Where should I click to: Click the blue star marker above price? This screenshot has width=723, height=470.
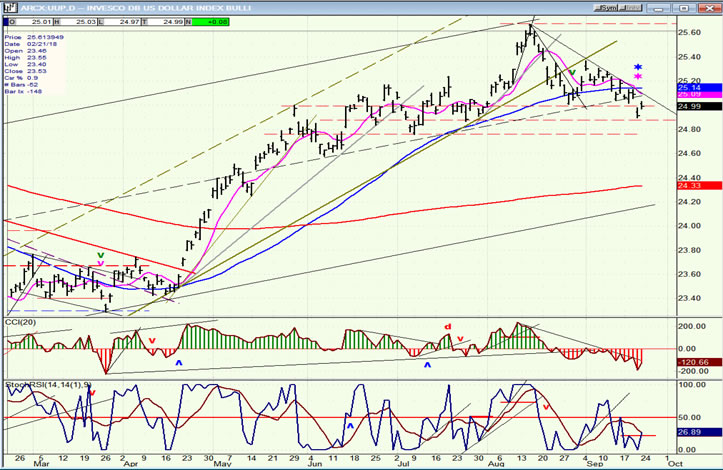638,67
